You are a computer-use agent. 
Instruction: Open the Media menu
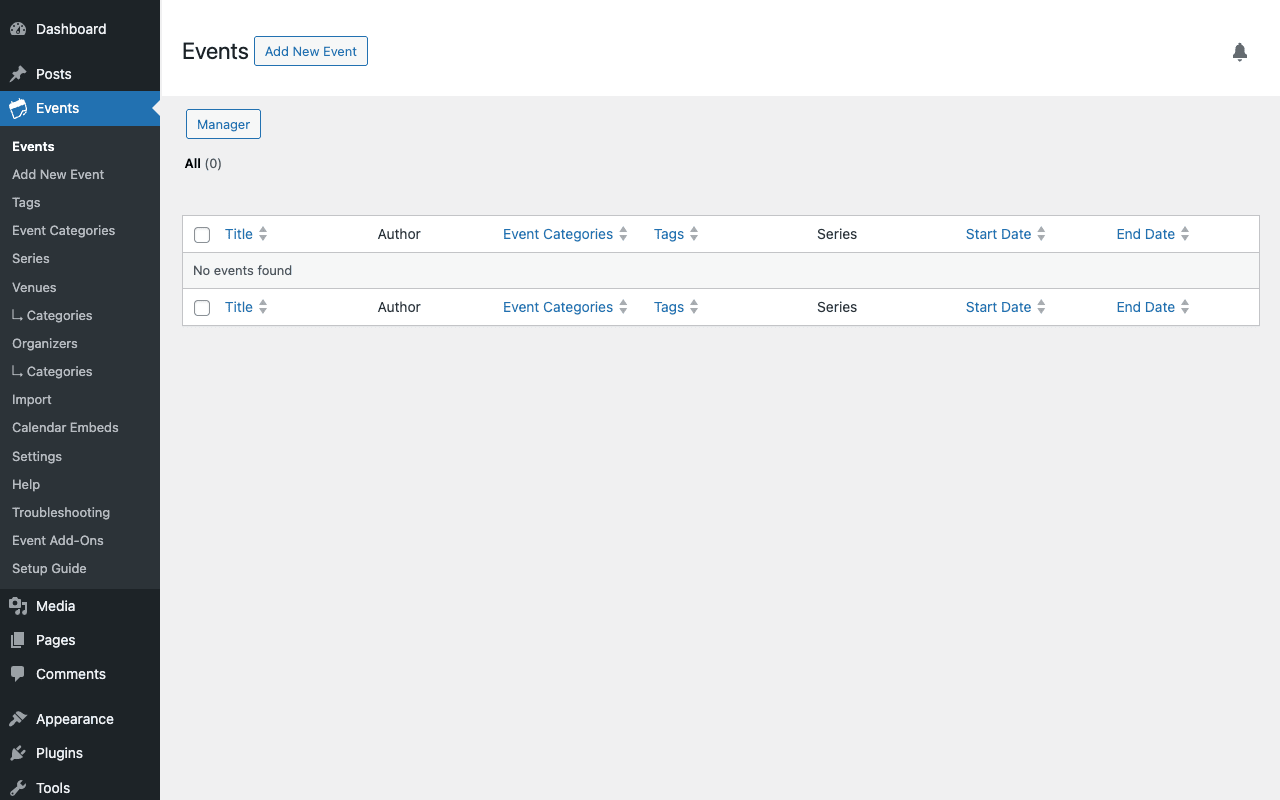click(80, 606)
